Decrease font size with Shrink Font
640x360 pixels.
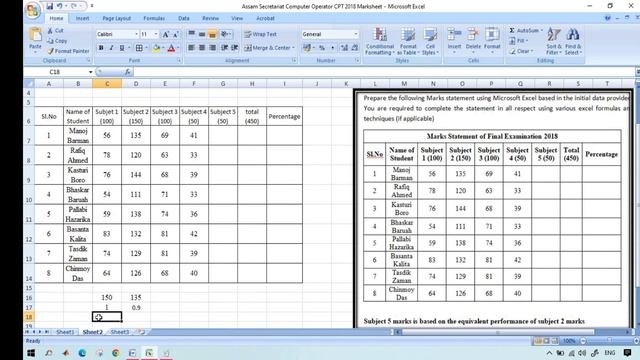click(x=176, y=35)
